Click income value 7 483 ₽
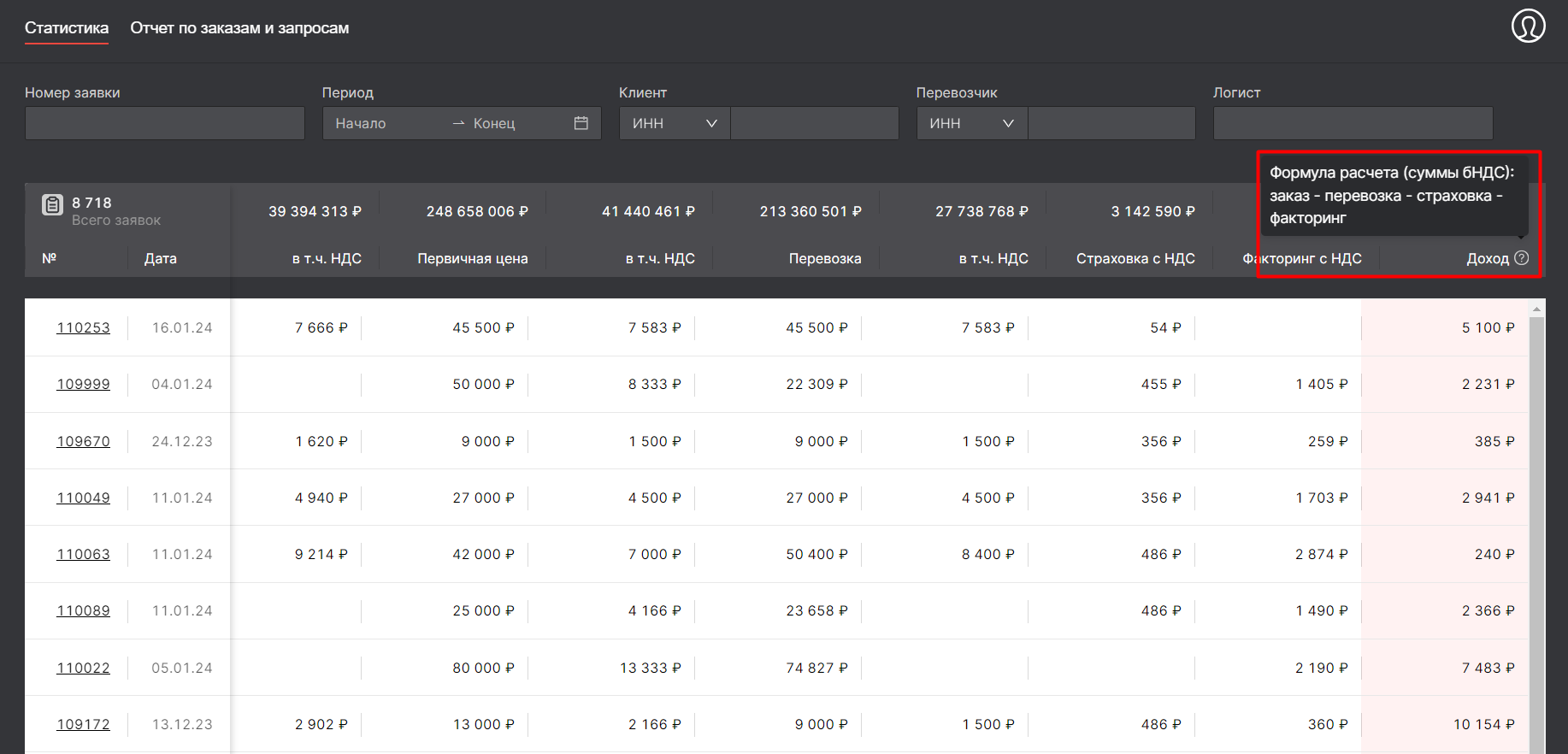The width and height of the screenshot is (1568, 754). 1488,668
